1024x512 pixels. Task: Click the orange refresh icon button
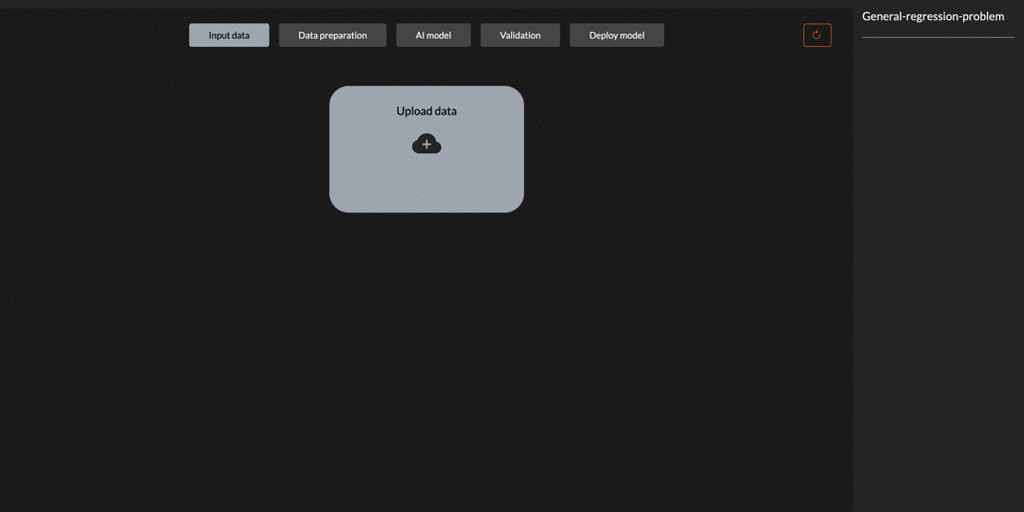click(817, 35)
